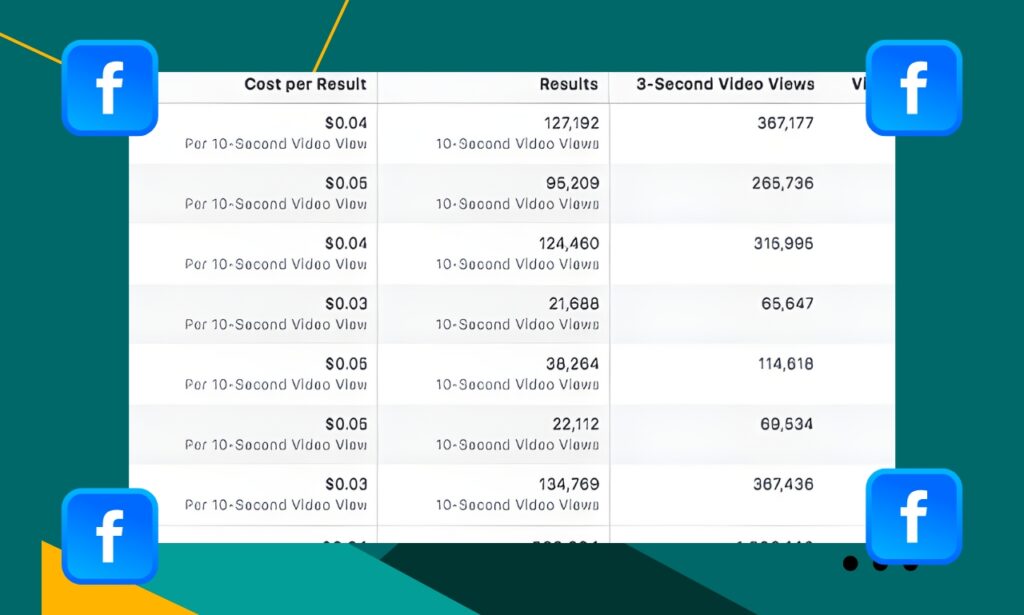Click the first black carousel dot
Screen dimensions: 1024x615
(850, 564)
